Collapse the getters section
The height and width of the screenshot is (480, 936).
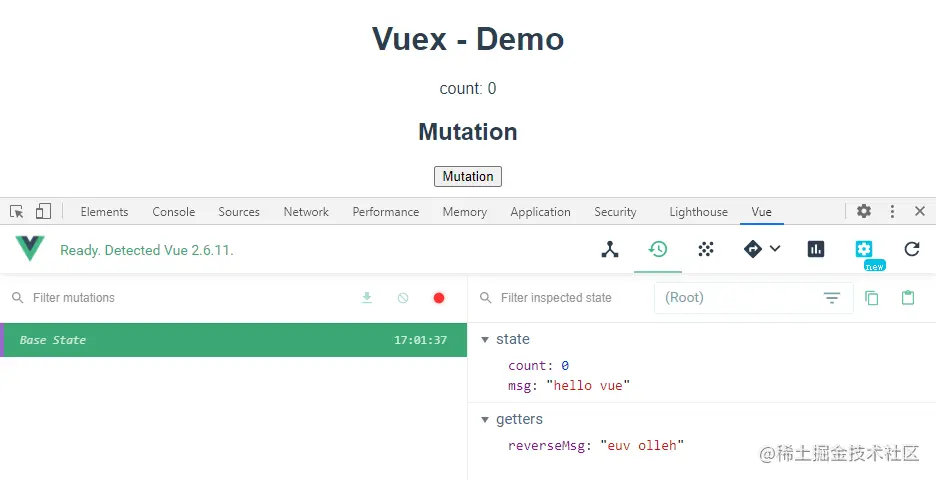(486, 419)
